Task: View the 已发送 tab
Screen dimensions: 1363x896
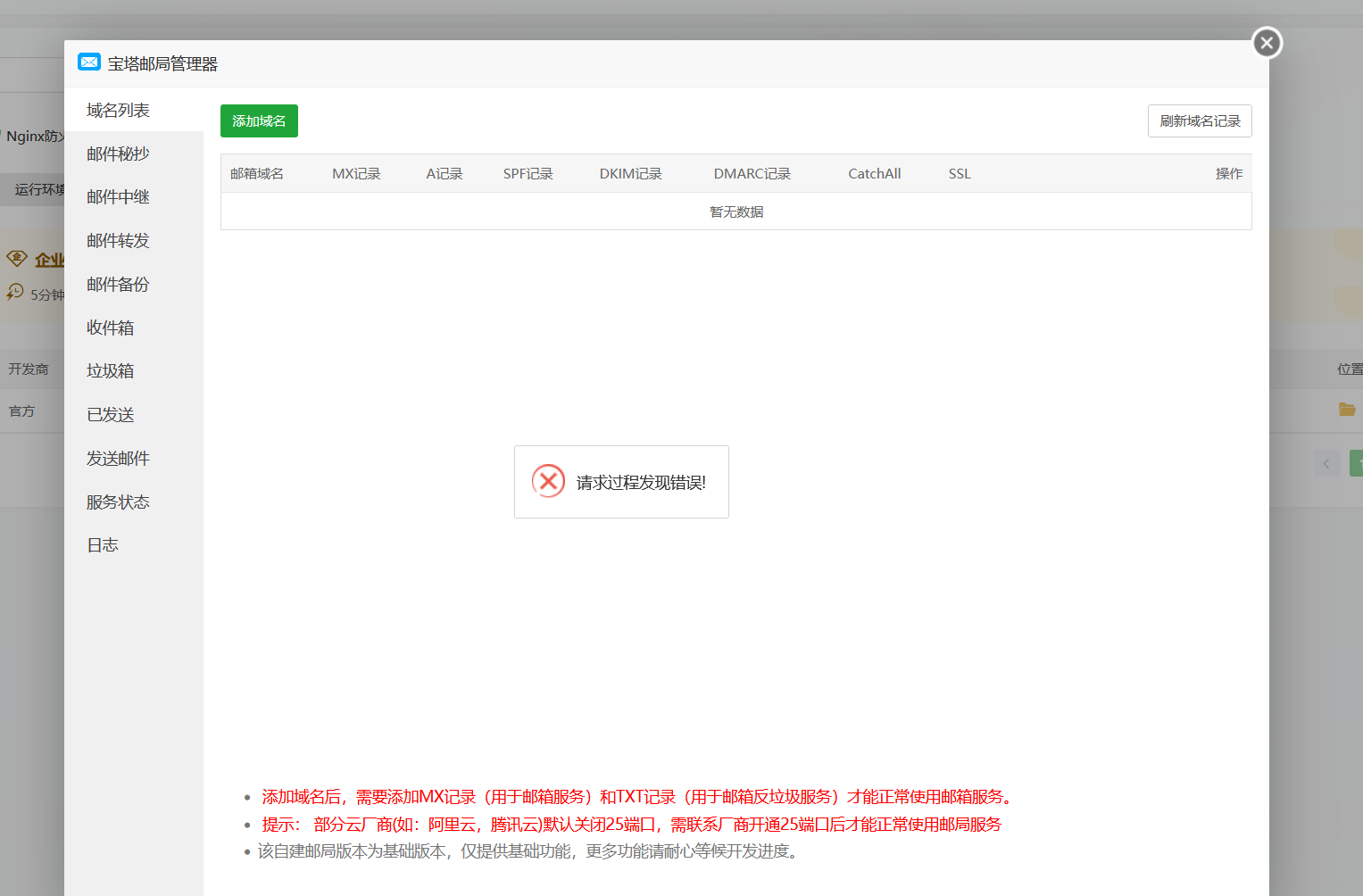Action: (x=134, y=414)
